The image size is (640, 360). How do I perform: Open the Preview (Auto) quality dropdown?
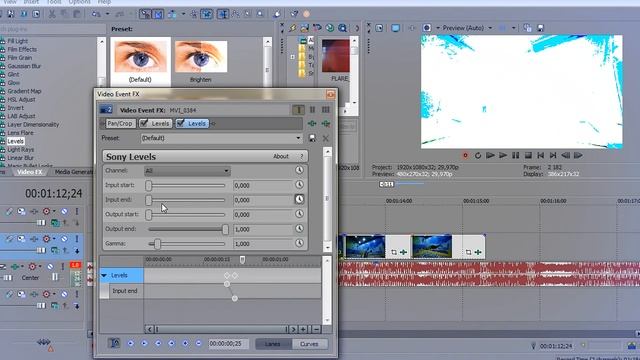[490, 28]
